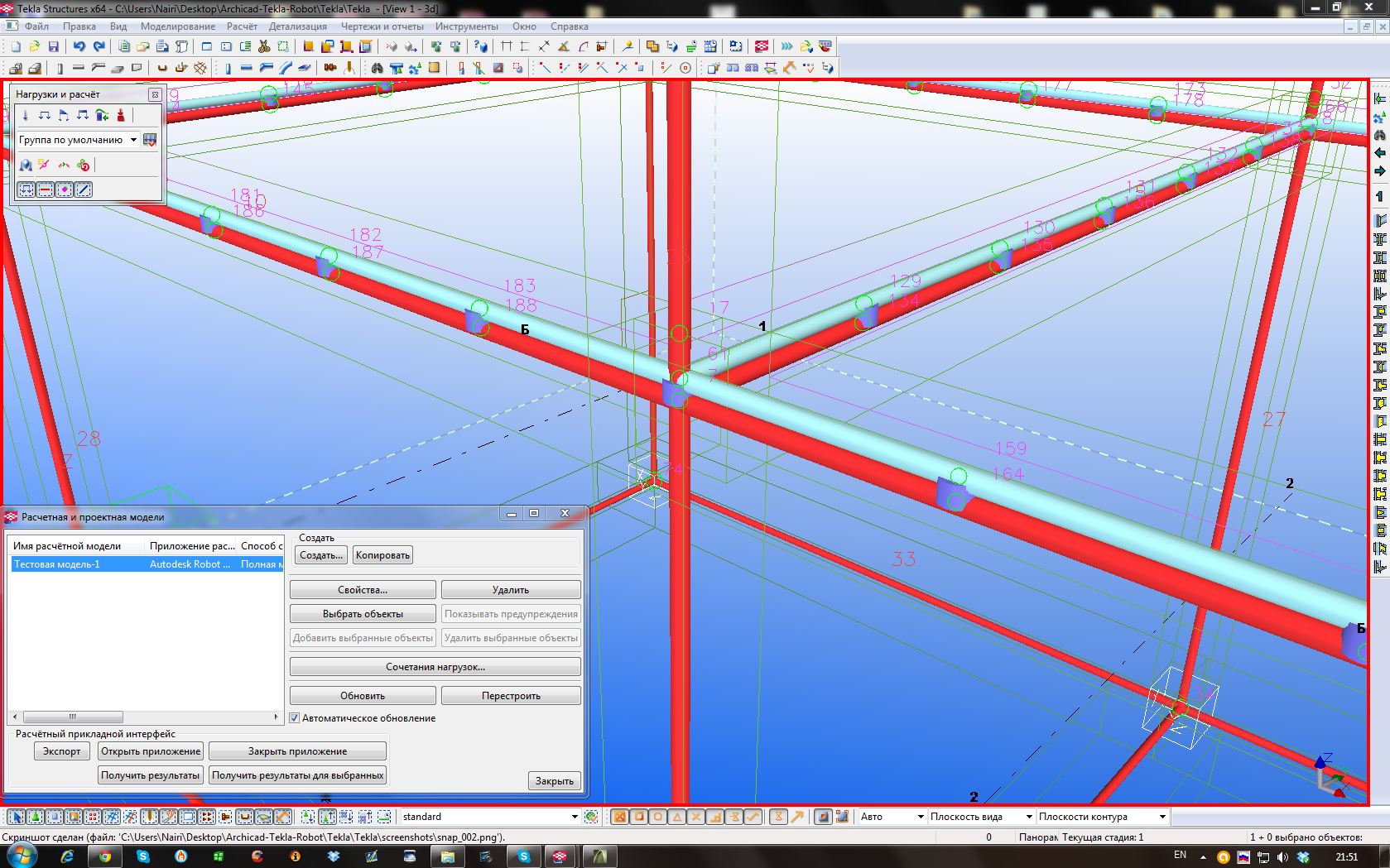Open the analysis models icon in loads panel
The width and height of the screenshot is (1390, 868).
pyautogui.click(x=26, y=165)
